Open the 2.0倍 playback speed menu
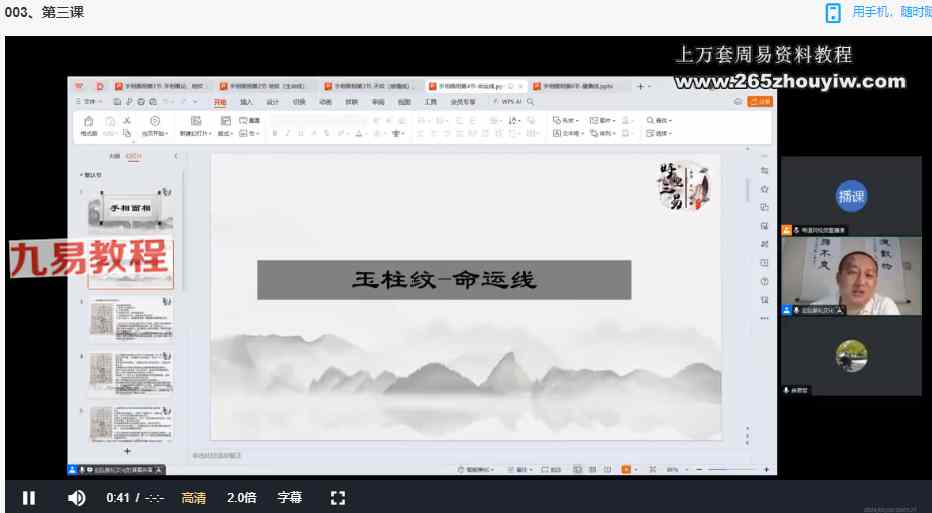 [241, 498]
